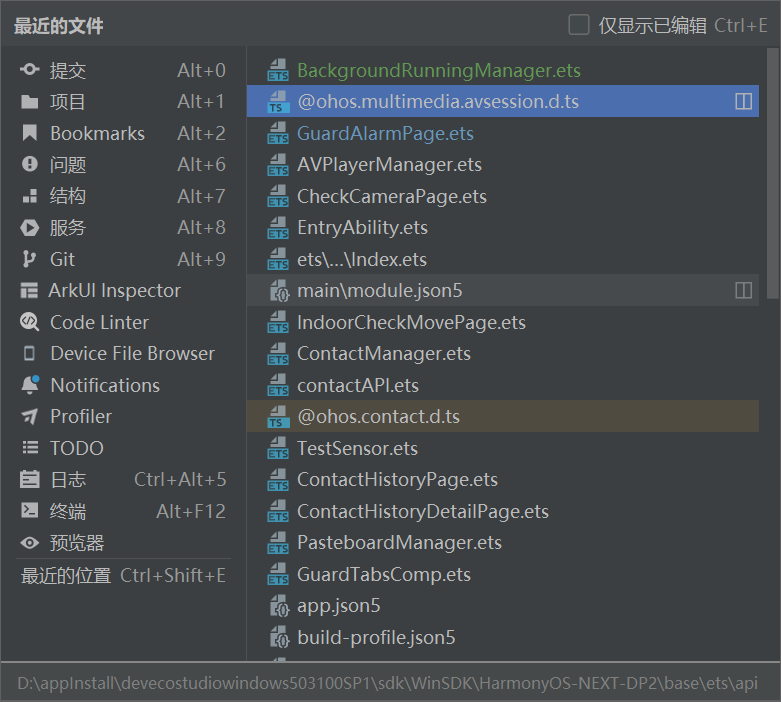Enable 仅显示已编辑 checkbox
Viewport: 781px width, 702px height.
point(579,25)
